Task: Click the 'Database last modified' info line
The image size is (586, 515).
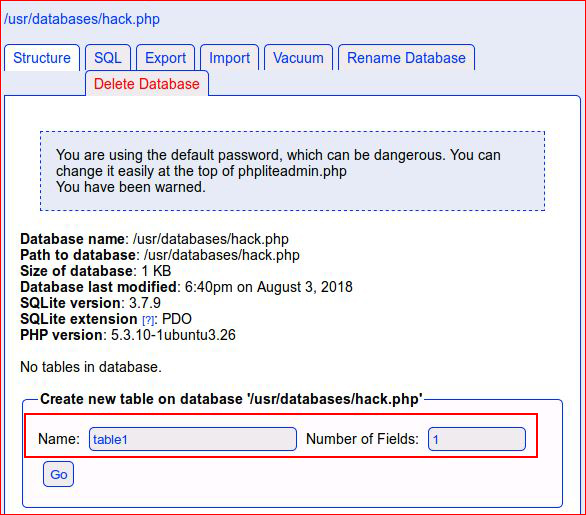Action: coord(186,287)
